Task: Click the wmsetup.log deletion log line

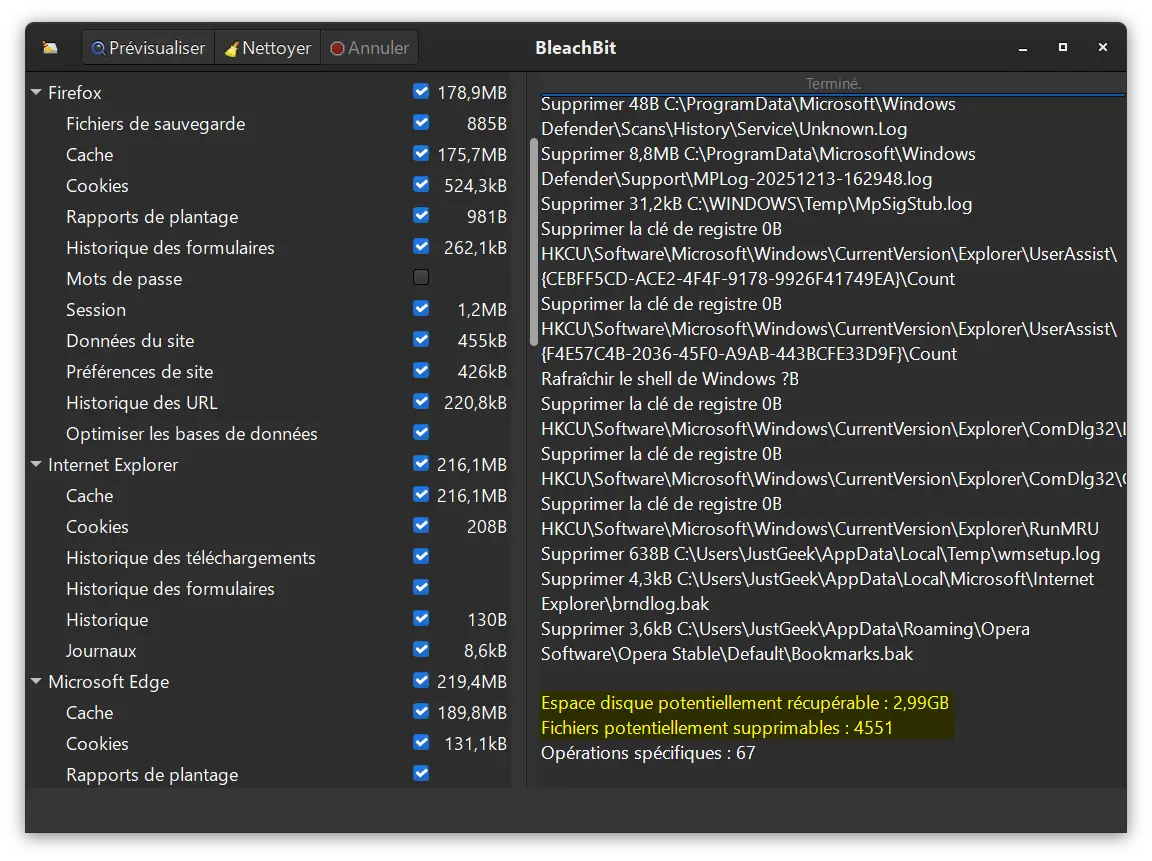Action: coord(821,554)
